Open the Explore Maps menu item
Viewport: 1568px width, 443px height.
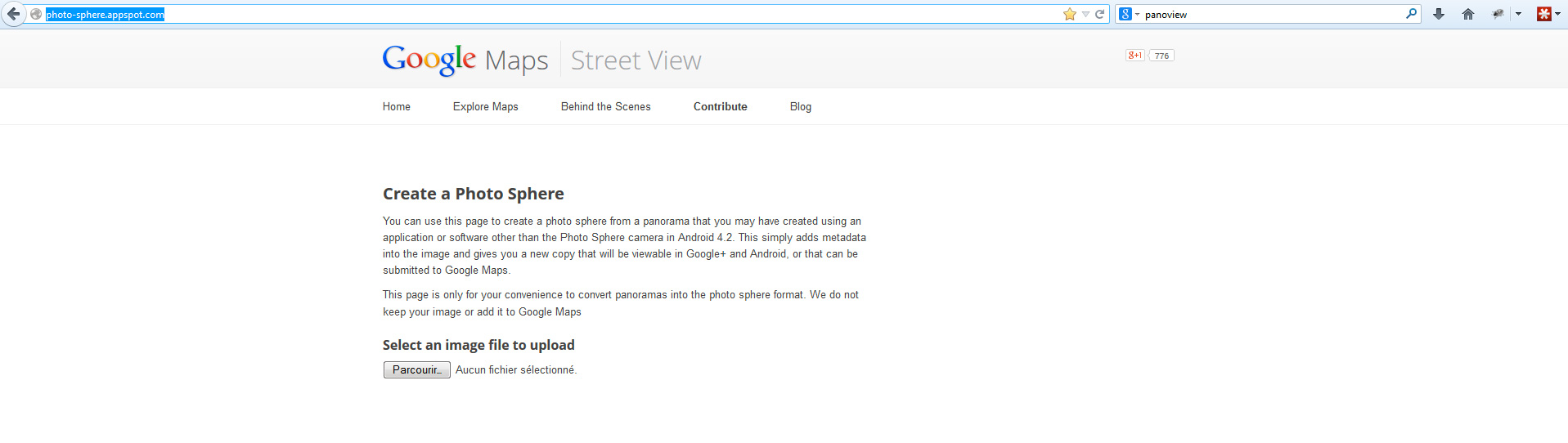click(x=486, y=106)
